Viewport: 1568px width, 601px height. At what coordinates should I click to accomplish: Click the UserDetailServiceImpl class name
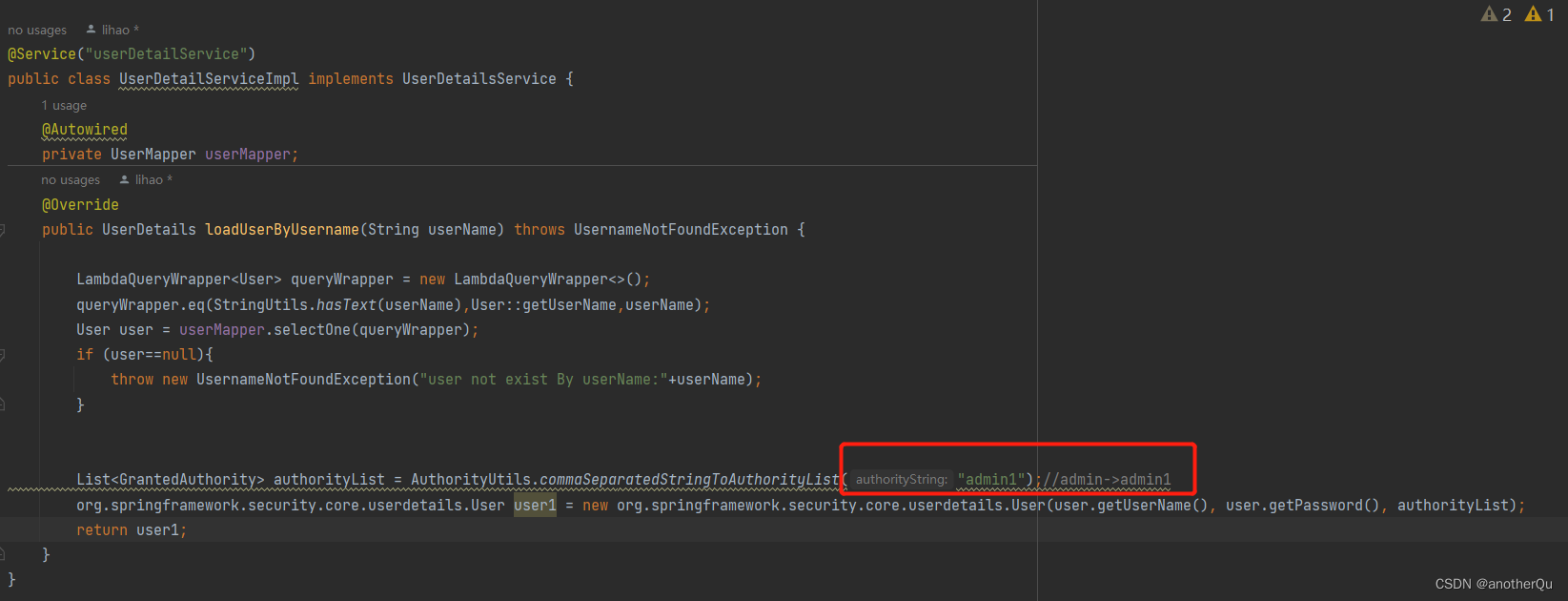209,78
